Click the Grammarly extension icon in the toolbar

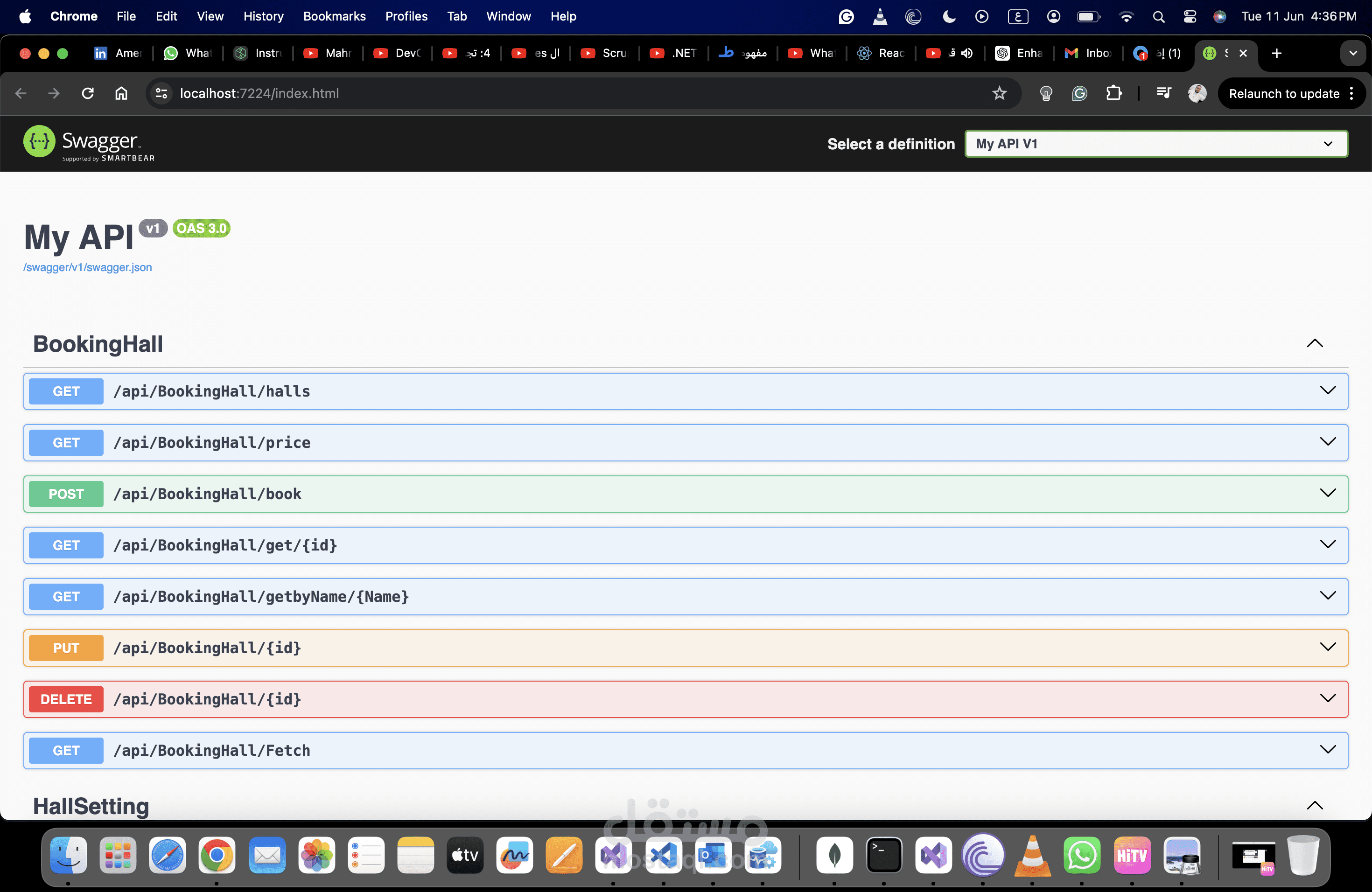tap(1080, 93)
